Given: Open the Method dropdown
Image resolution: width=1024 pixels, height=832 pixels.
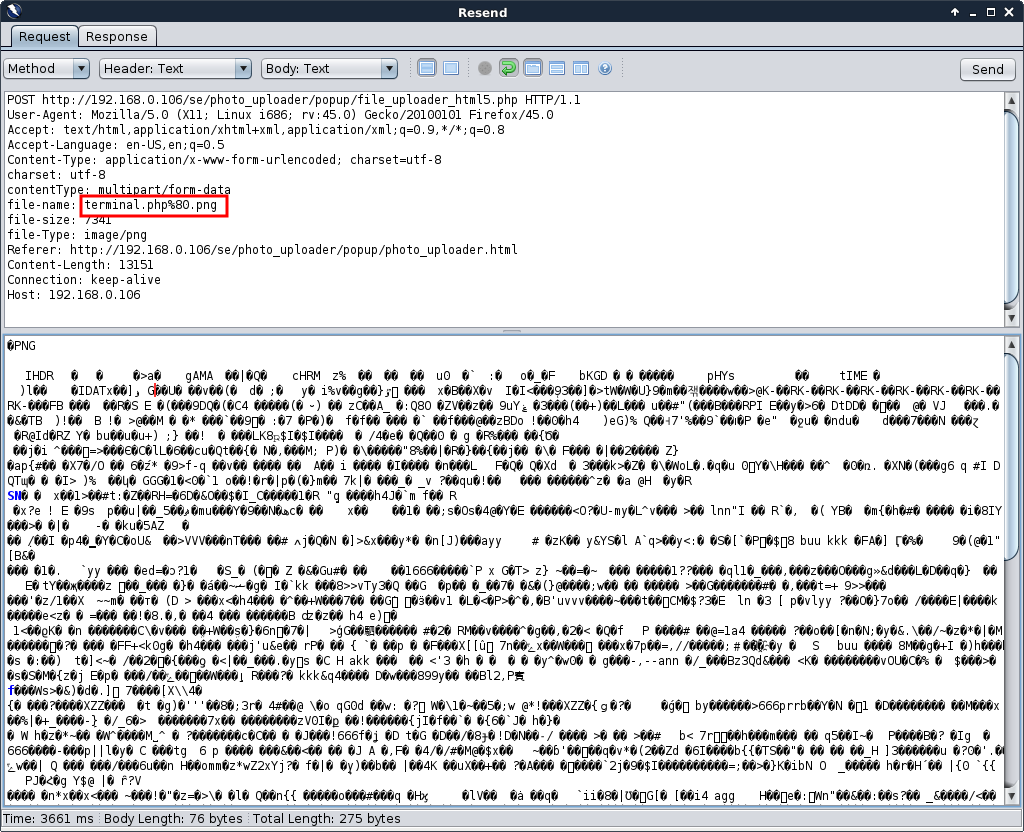Looking at the screenshot, I should tap(46, 69).
